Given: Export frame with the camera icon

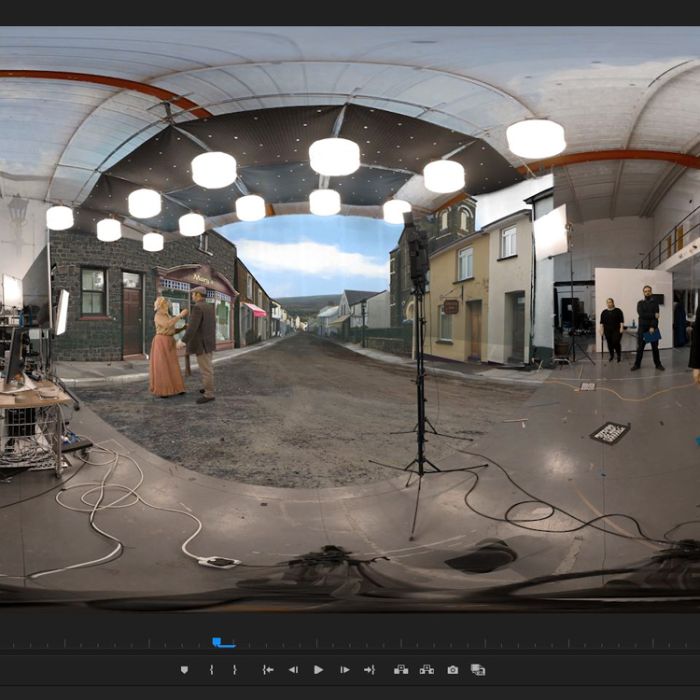Looking at the screenshot, I should [x=453, y=670].
